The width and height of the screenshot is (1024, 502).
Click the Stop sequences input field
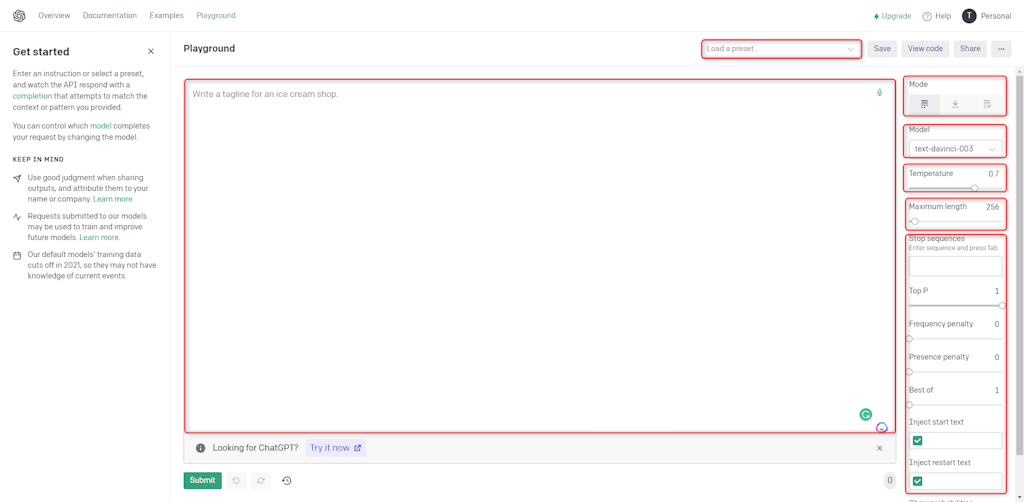[x=955, y=266]
